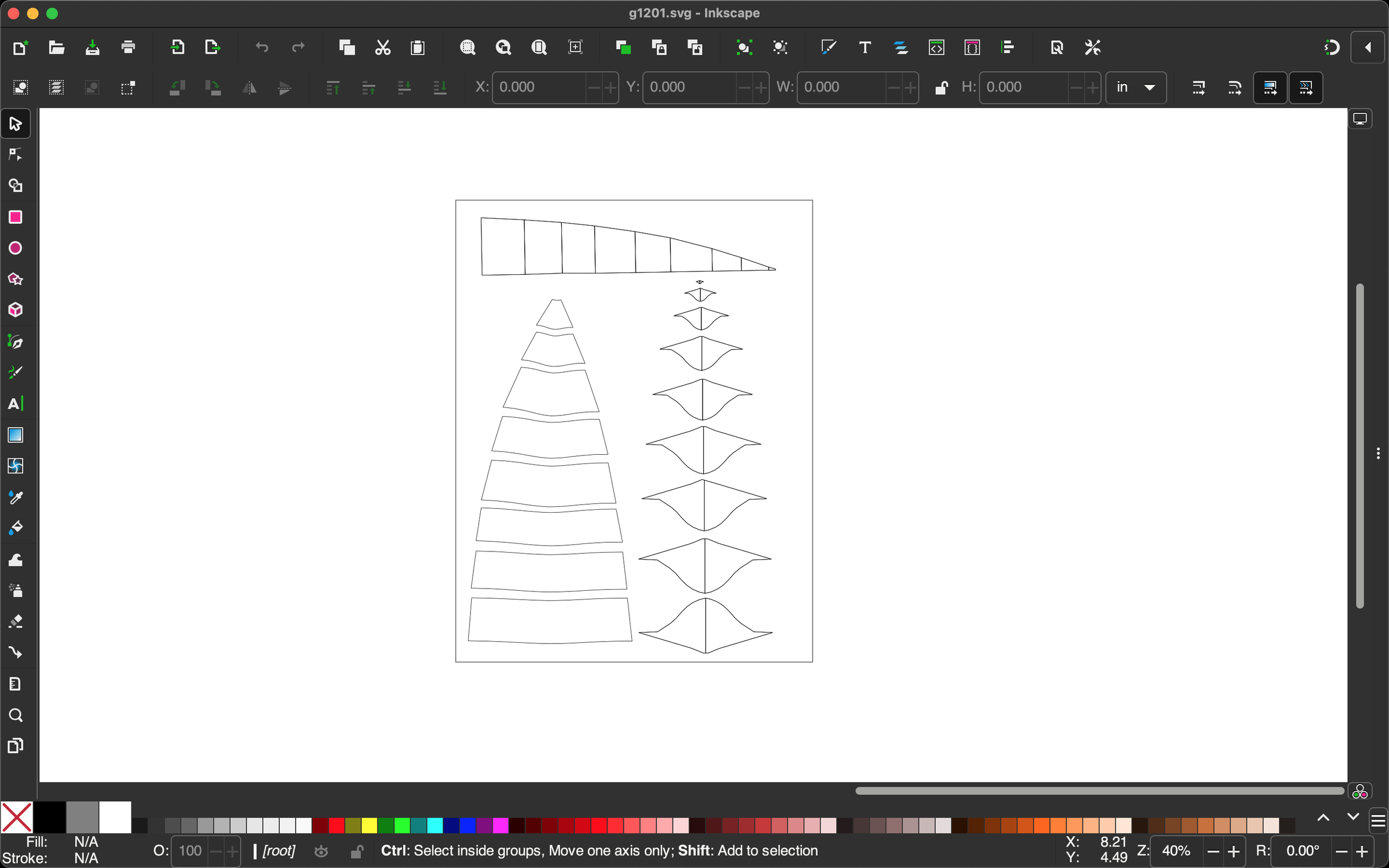
Task: Open Inkscape Preferences
Action: click(1092, 47)
